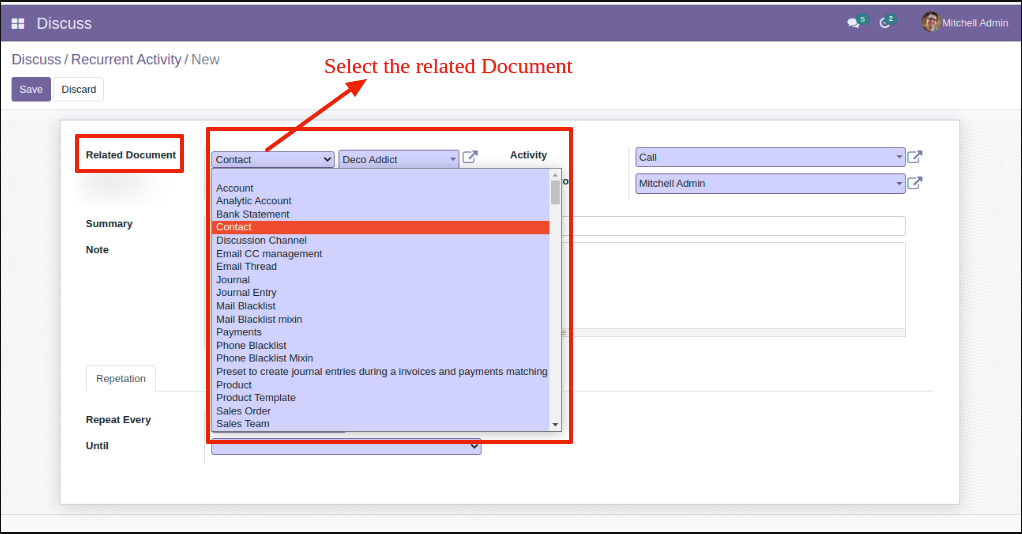This screenshot has width=1022, height=534.
Task: Click dropdown list scrollbar down arrow
Action: point(555,424)
